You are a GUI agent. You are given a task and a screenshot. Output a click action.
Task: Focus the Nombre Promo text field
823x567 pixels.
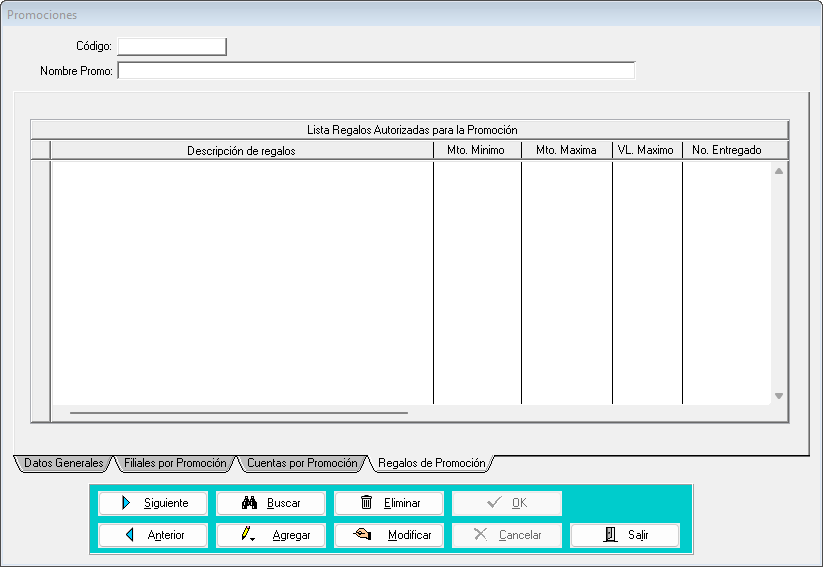pyautogui.click(x=376, y=71)
